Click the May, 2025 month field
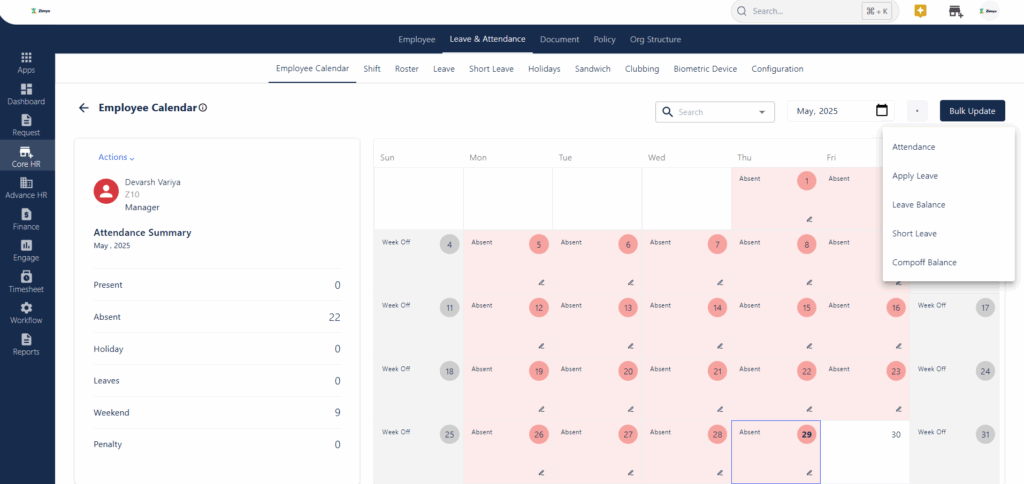1024x484 pixels. coord(840,111)
